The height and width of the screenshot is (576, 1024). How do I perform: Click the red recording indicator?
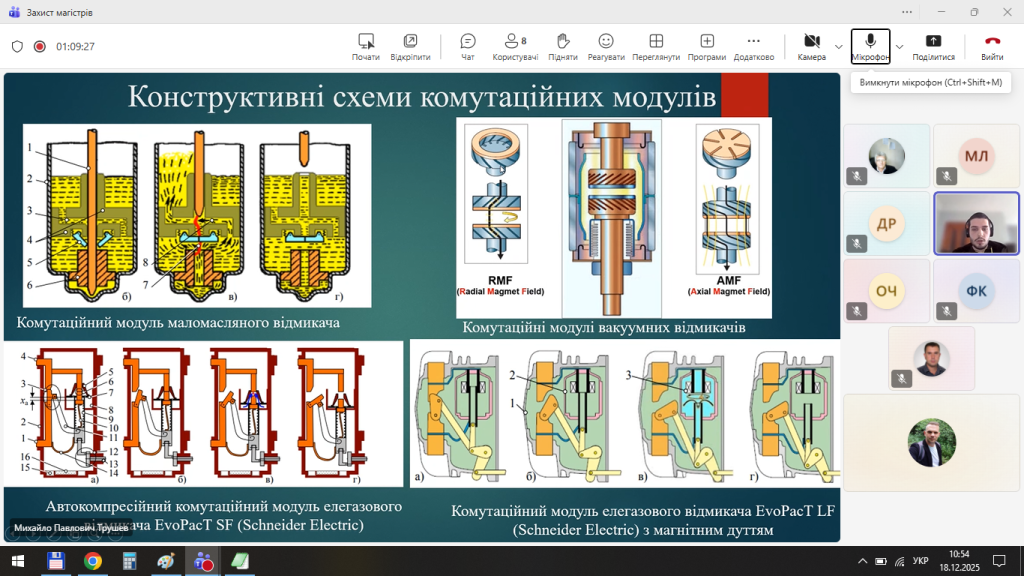40,46
